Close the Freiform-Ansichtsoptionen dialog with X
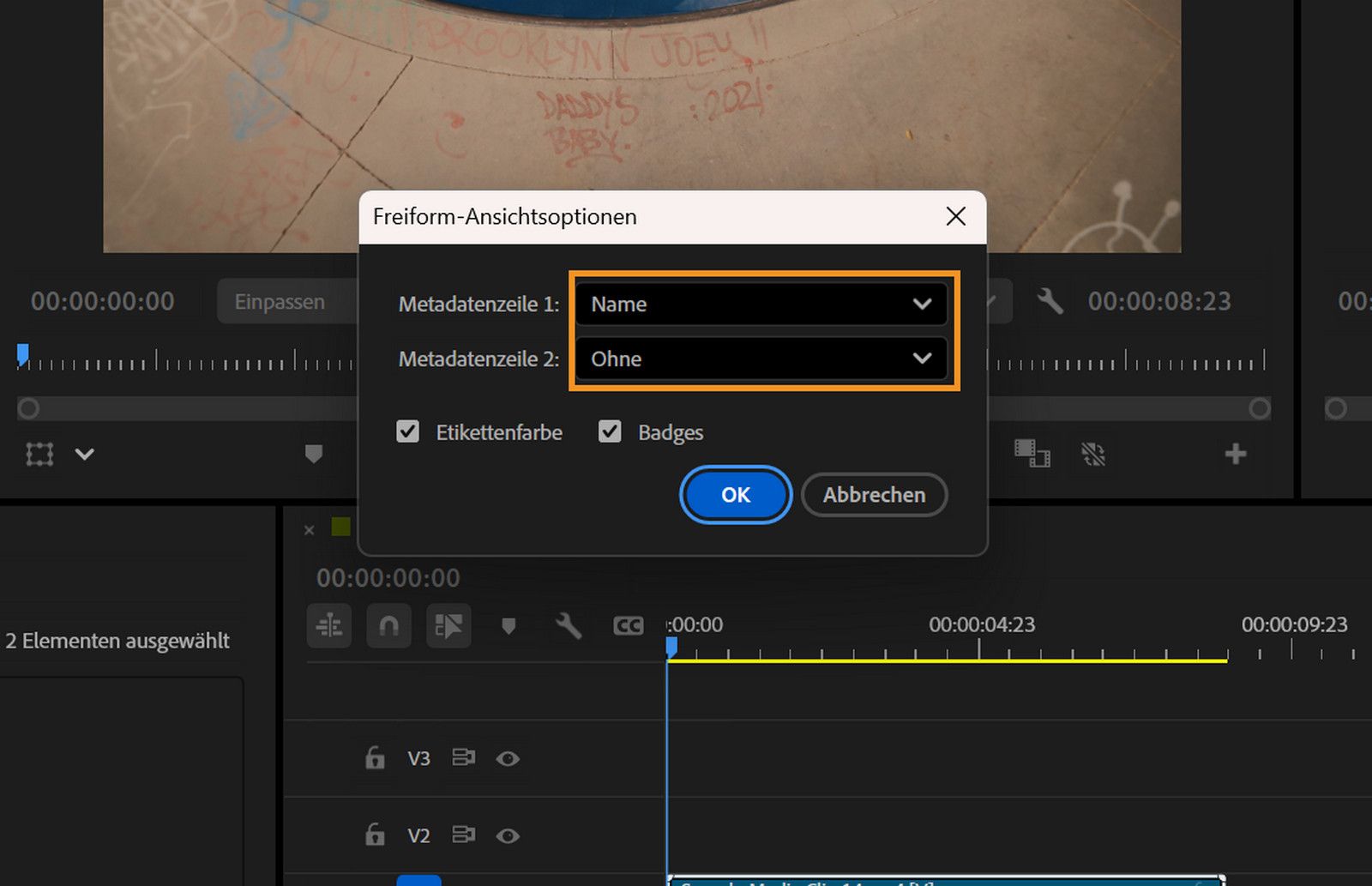 pos(956,216)
